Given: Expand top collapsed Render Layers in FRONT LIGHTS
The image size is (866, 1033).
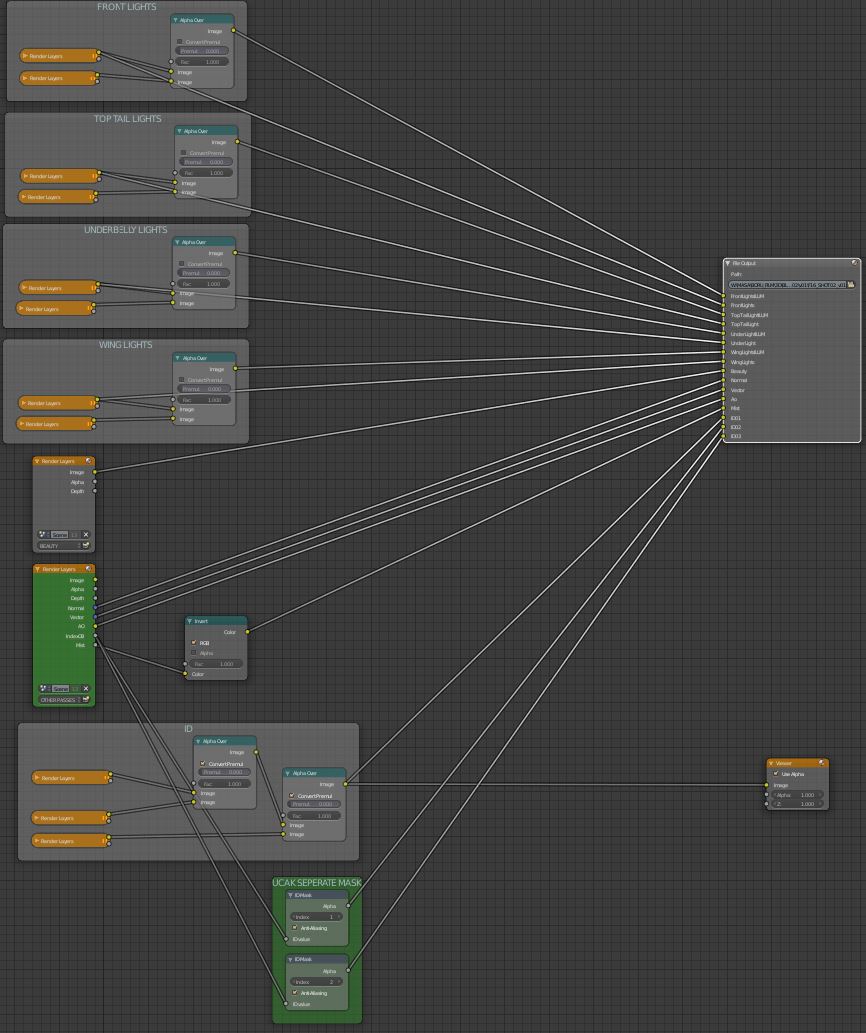Looking at the screenshot, I should point(25,56).
